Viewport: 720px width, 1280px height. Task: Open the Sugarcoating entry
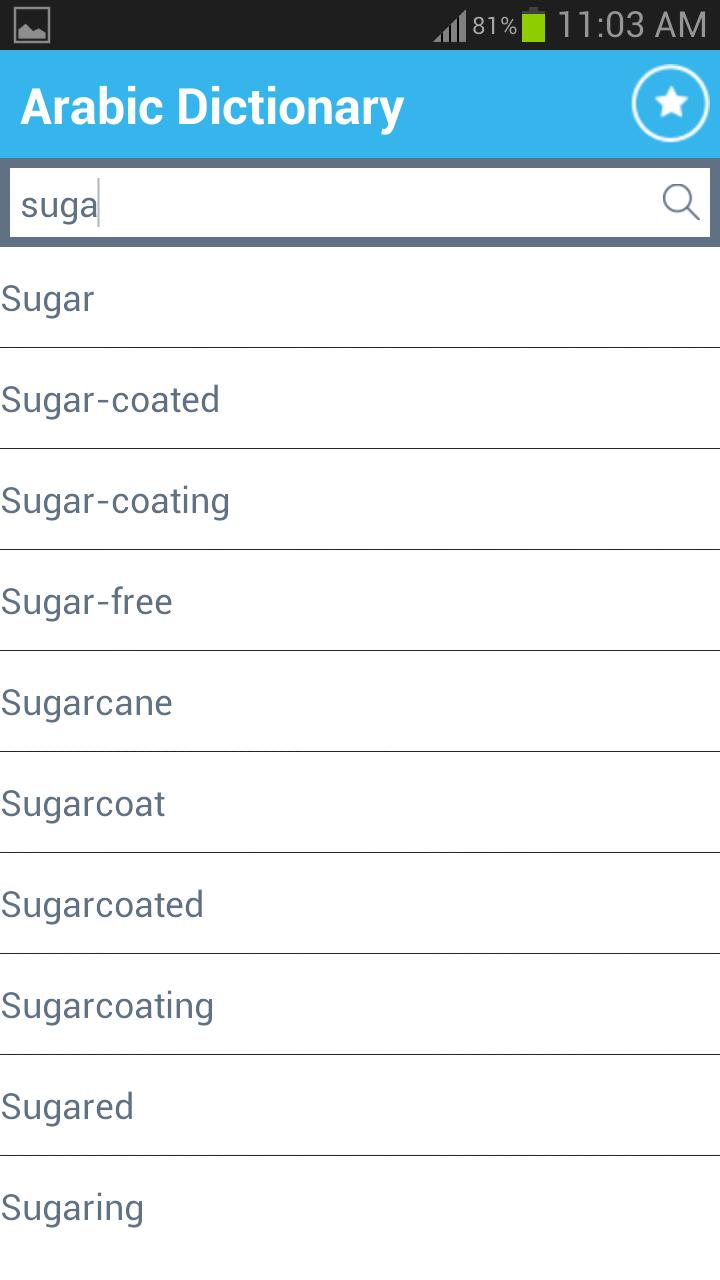coord(360,1005)
